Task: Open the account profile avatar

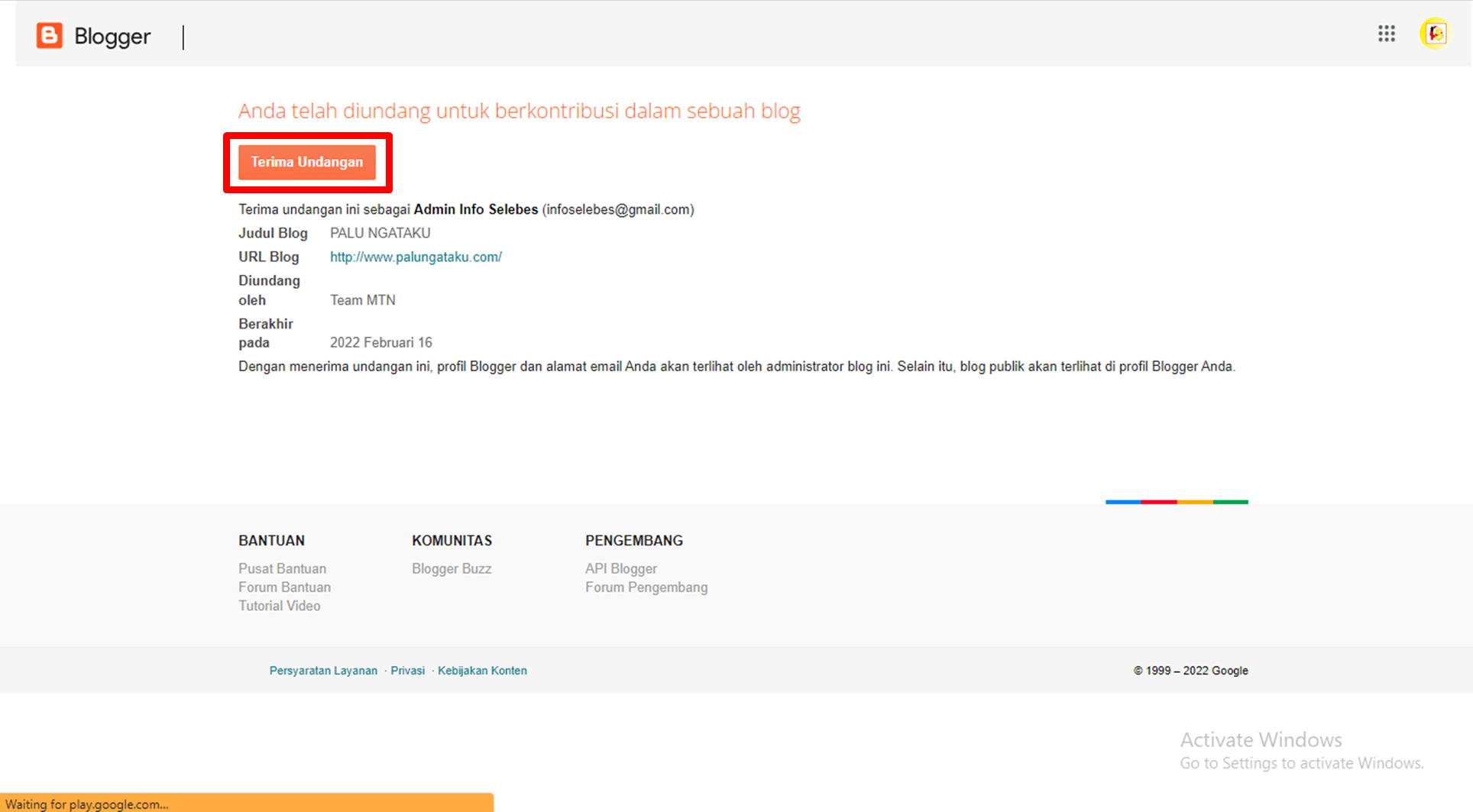Action: [x=1435, y=34]
